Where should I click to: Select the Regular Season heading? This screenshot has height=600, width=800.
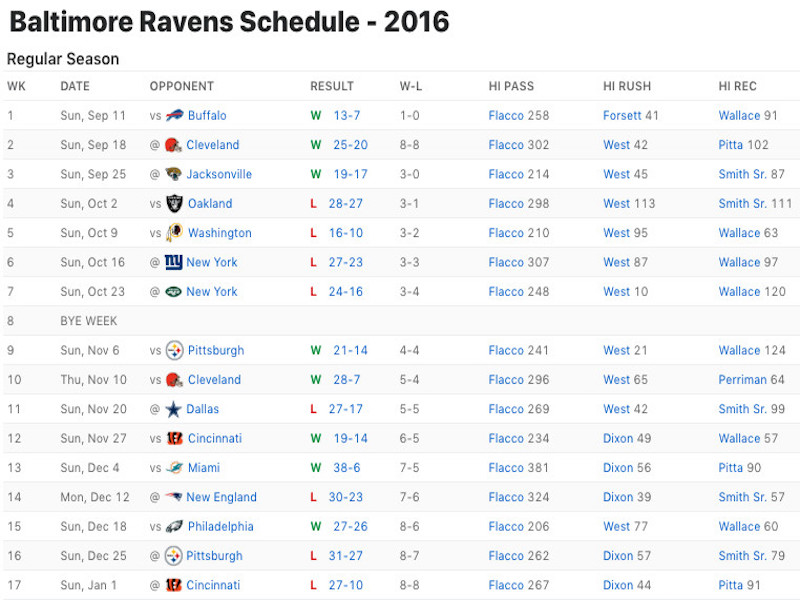click(63, 59)
